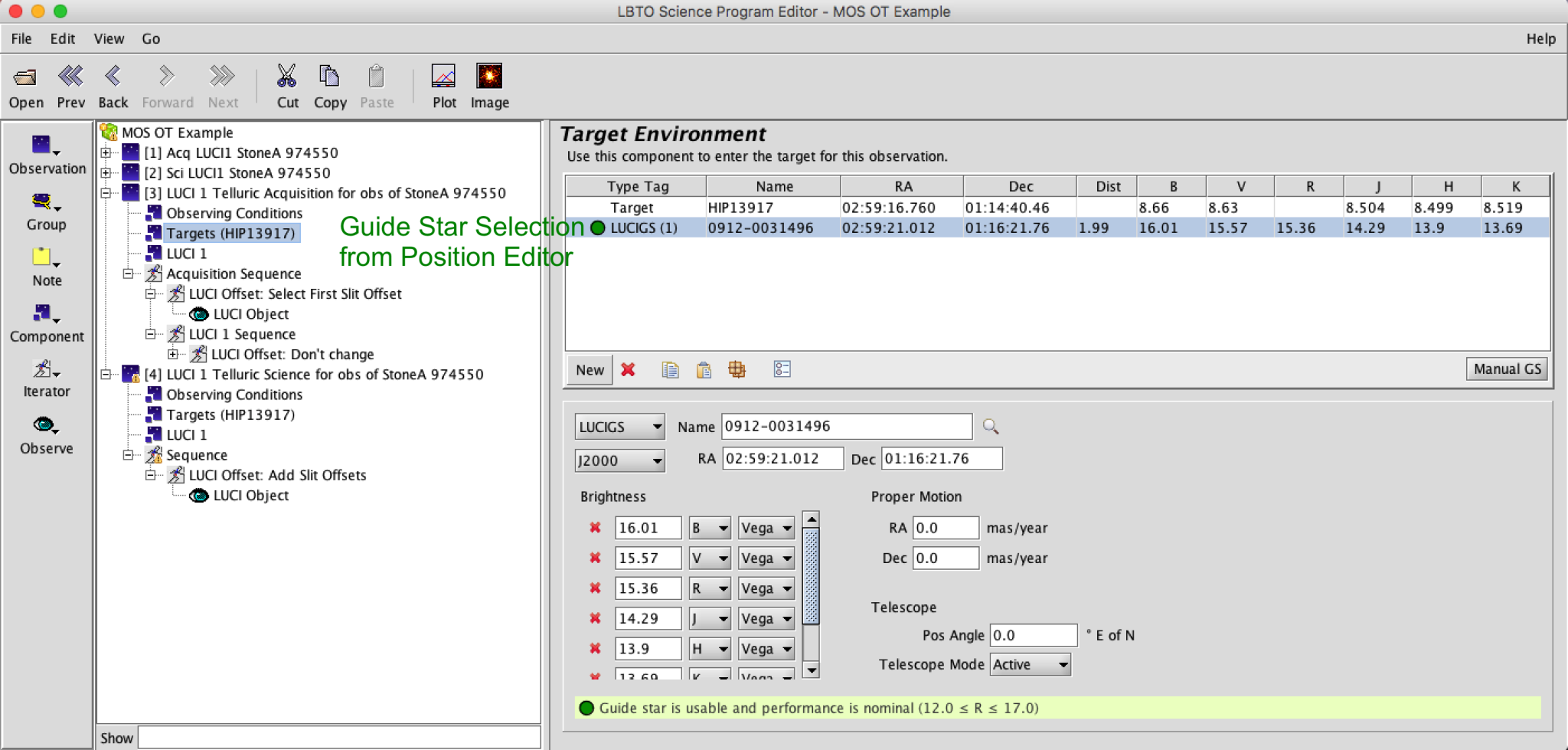The image size is (1568, 750).
Task: Add a Note from sidebar
Action: click(x=46, y=257)
